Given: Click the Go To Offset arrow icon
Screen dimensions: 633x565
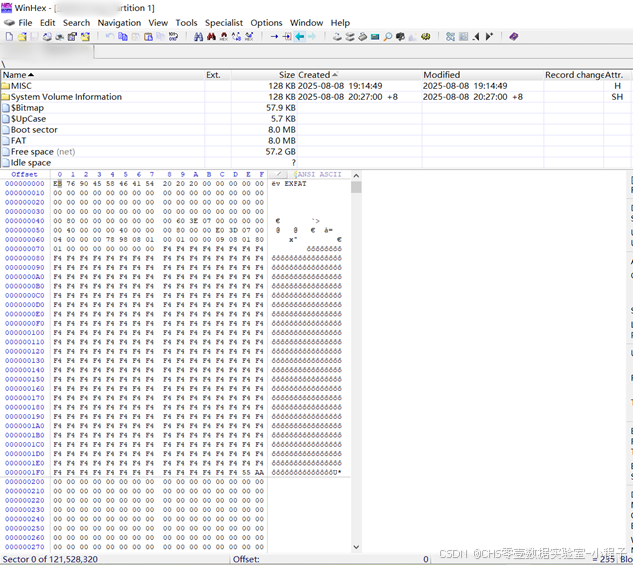Looking at the screenshot, I should pyautogui.click(x=274, y=37).
